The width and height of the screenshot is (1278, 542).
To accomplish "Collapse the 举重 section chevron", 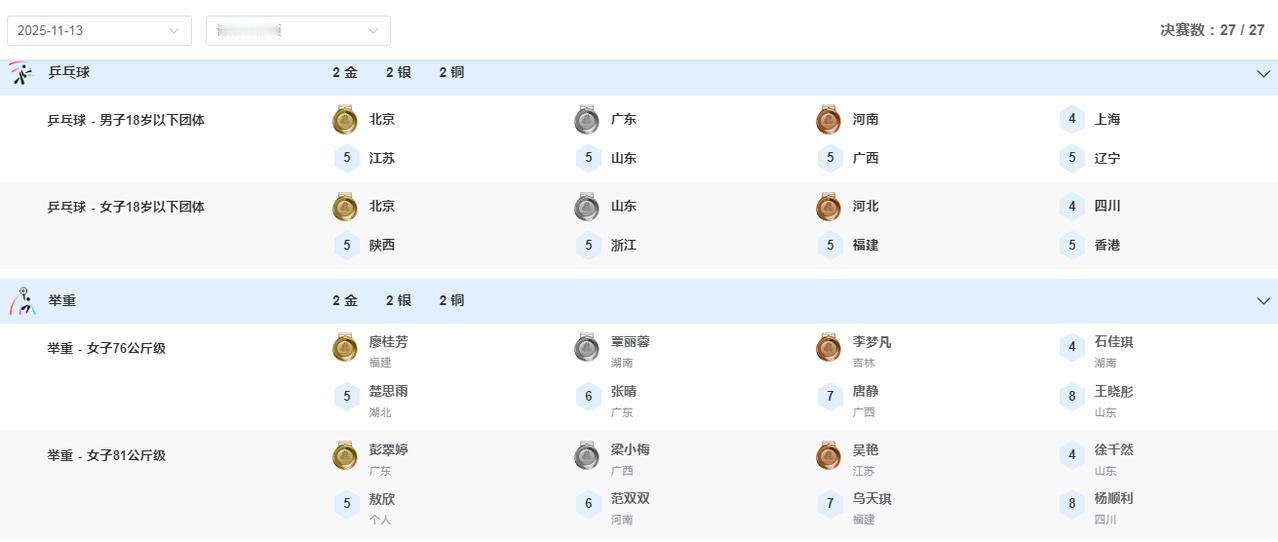I will [1263, 301].
